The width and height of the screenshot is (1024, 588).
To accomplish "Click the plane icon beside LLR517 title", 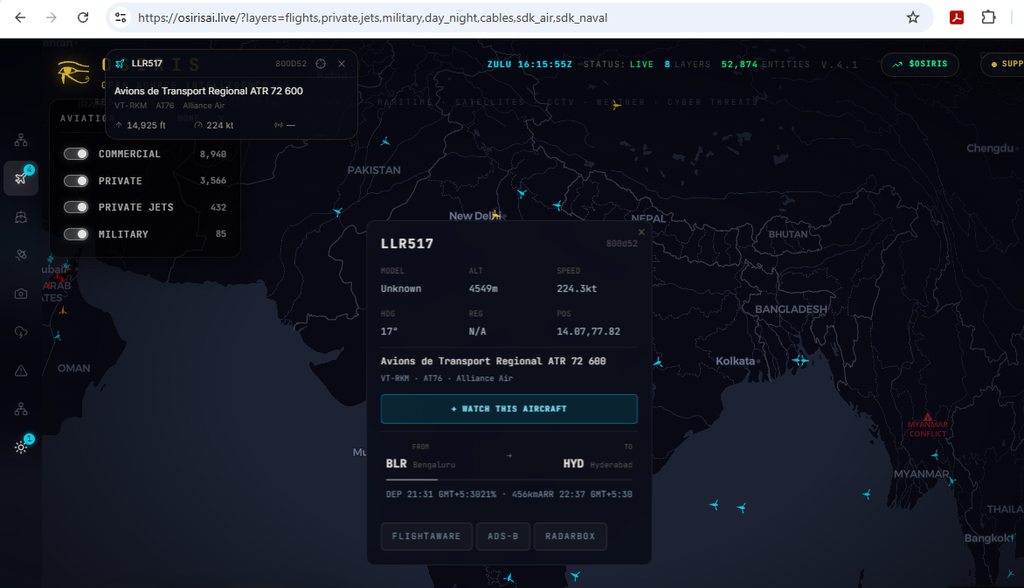I will [120, 64].
